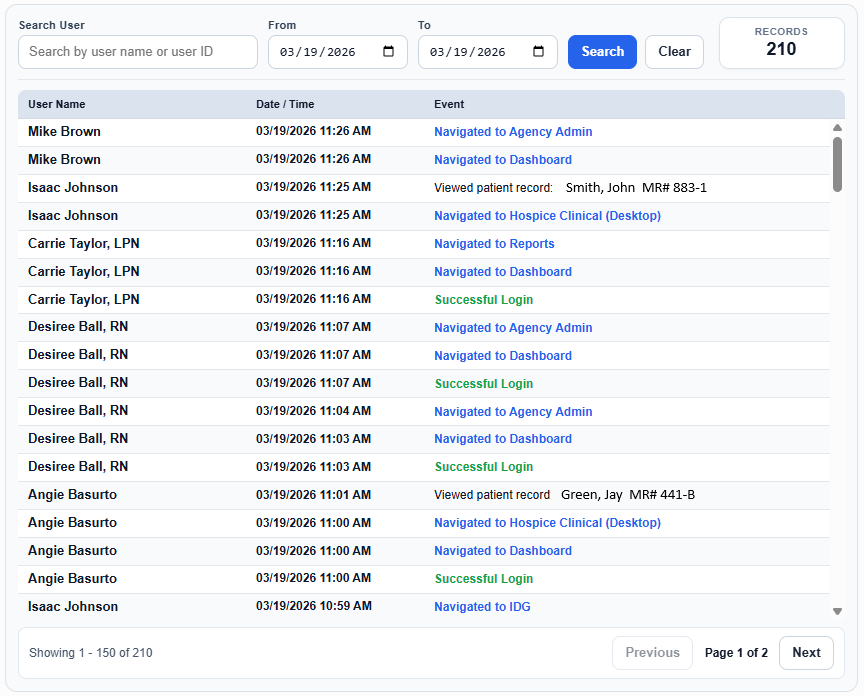
Task: Click the Event column header
Action: point(449,104)
